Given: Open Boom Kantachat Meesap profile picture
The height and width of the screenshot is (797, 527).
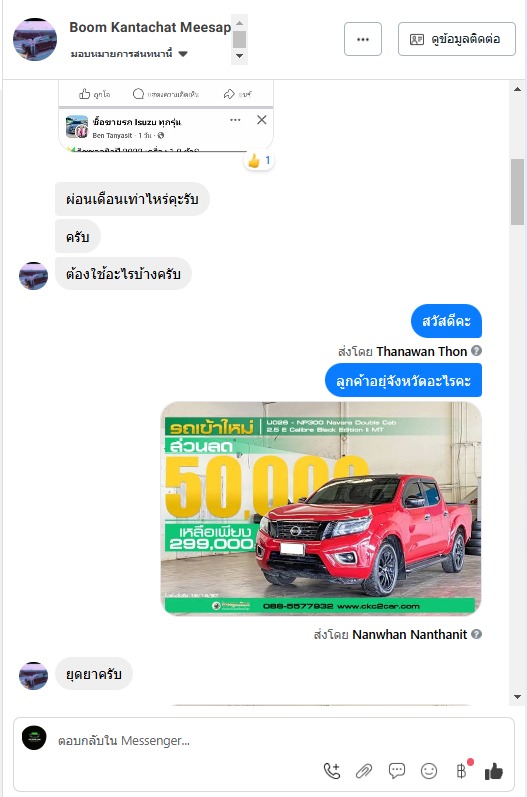Looking at the screenshot, I should pyautogui.click(x=35, y=40).
